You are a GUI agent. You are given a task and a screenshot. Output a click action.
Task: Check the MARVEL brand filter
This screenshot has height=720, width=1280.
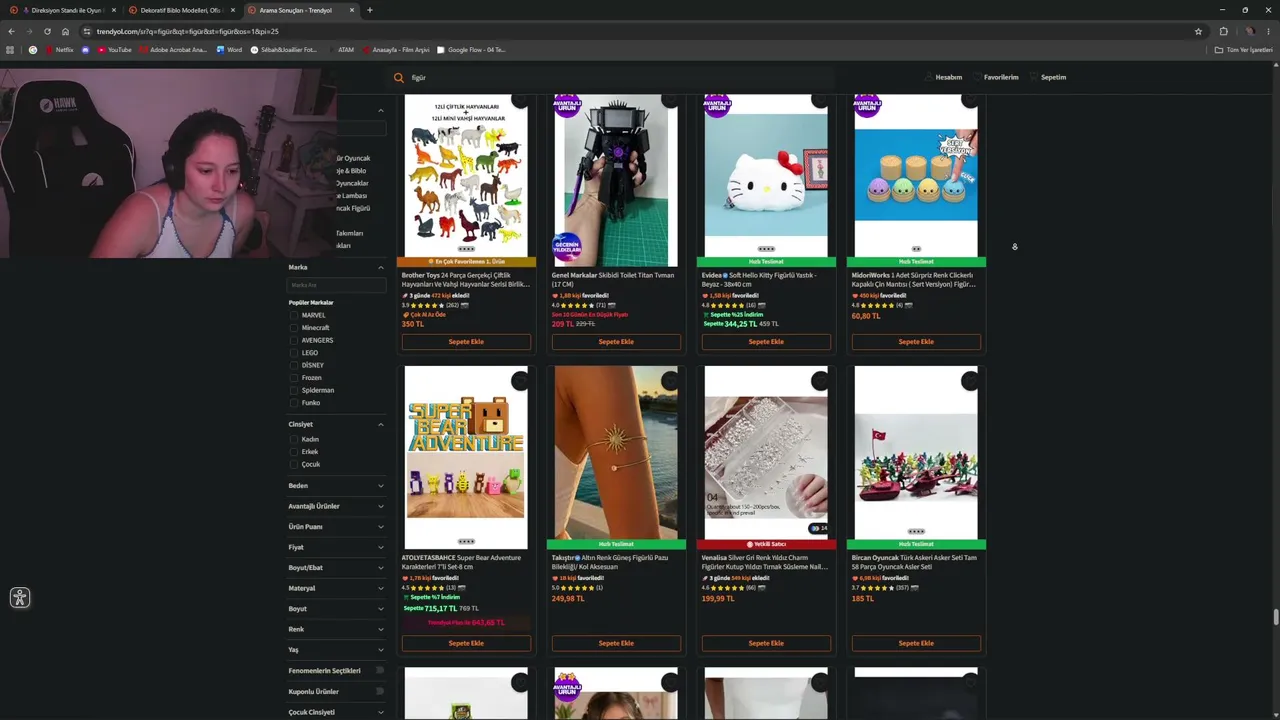click(x=294, y=315)
